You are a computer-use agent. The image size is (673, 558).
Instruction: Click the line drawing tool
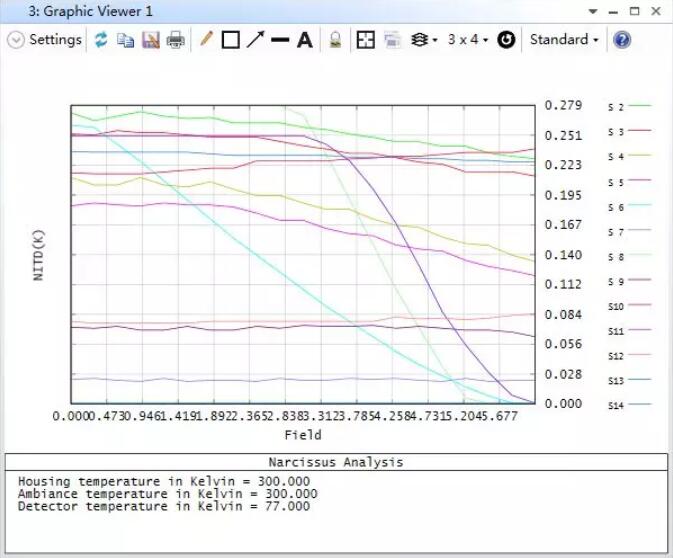(280, 40)
